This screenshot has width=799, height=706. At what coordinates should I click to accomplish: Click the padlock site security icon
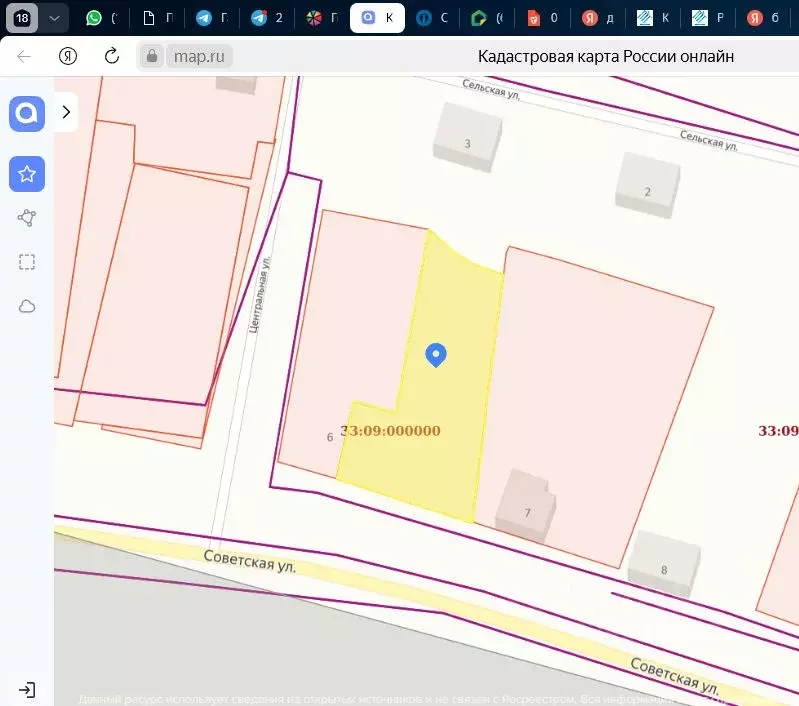(151, 56)
